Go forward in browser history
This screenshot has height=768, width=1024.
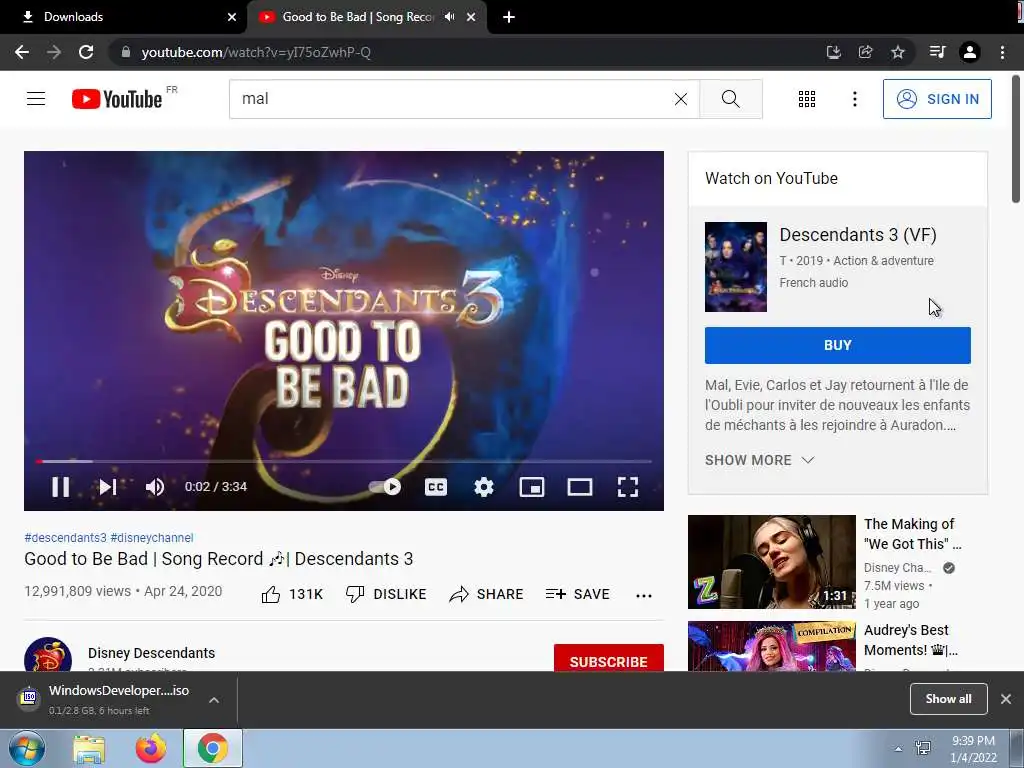pos(54,52)
